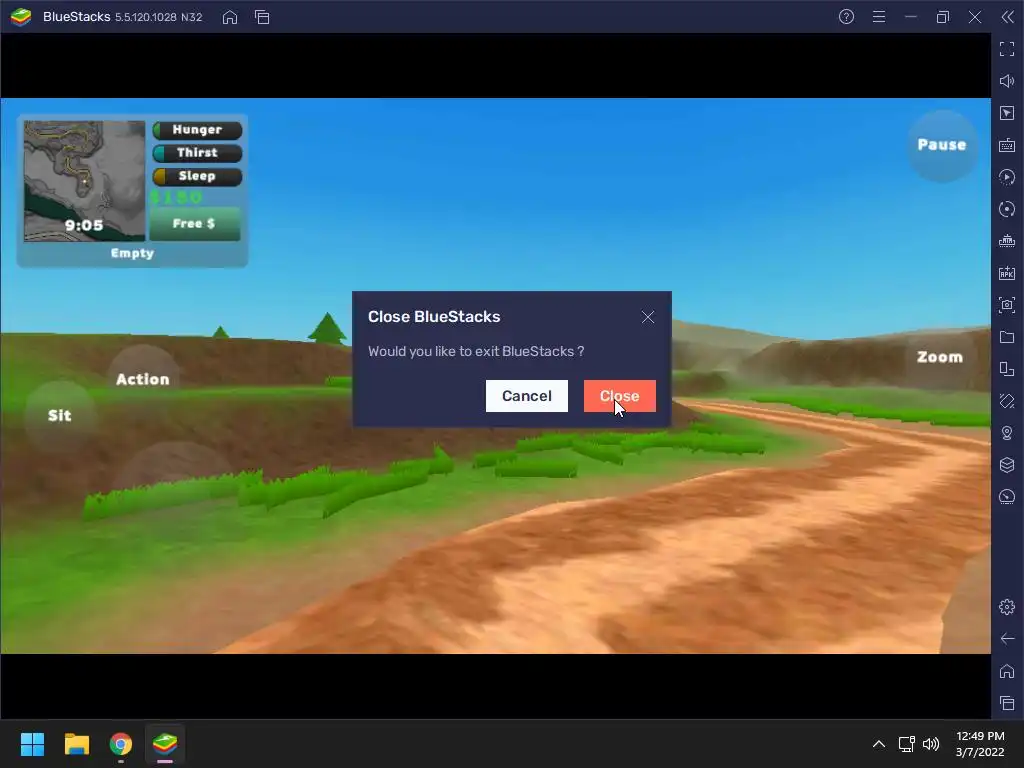Viewport: 1024px width, 768px height.
Task: Click the Android home icon in the sidebar
Action: 1007,671
